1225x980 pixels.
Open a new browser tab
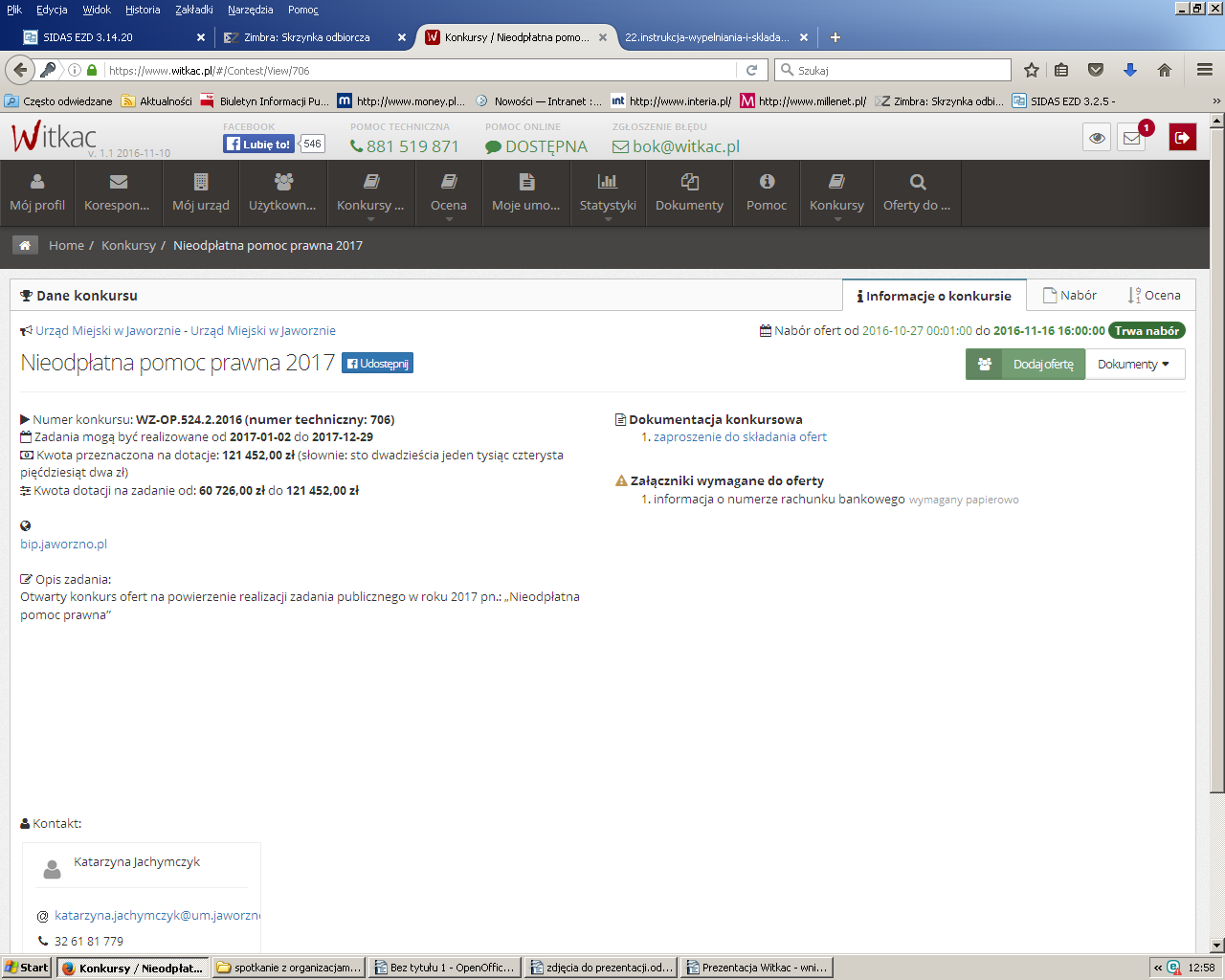point(835,37)
